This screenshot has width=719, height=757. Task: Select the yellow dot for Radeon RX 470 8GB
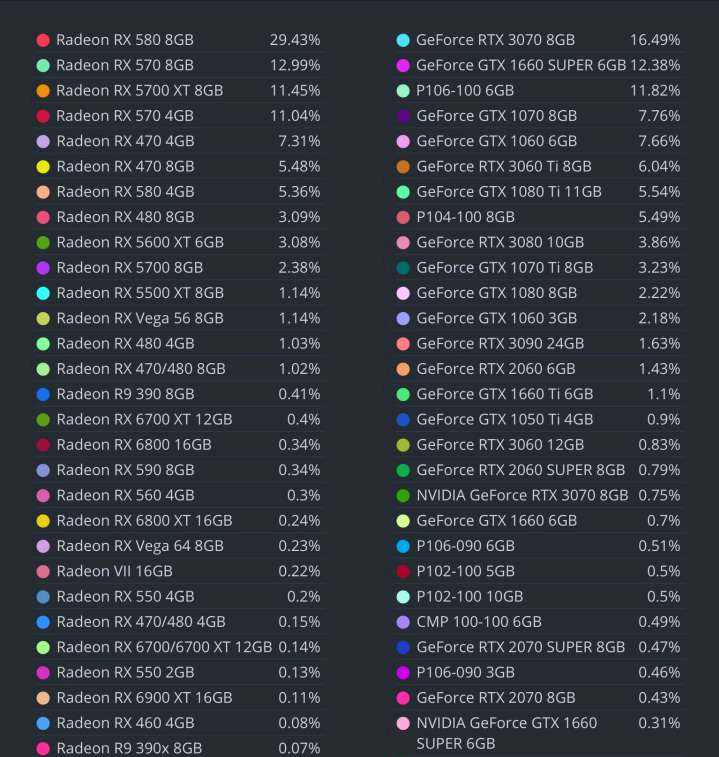coord(43,167)
